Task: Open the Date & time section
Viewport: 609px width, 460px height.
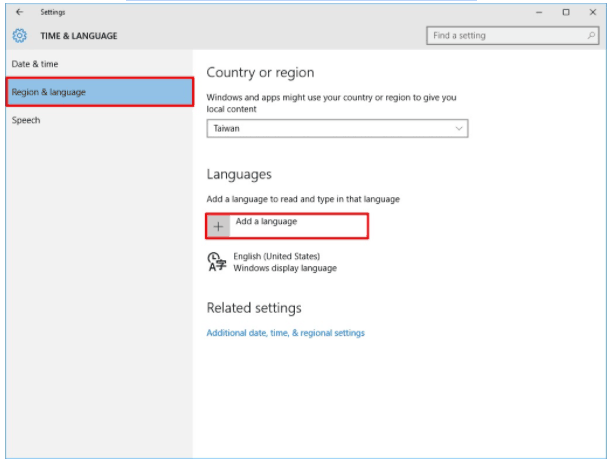Action: (x=35, y=64)
